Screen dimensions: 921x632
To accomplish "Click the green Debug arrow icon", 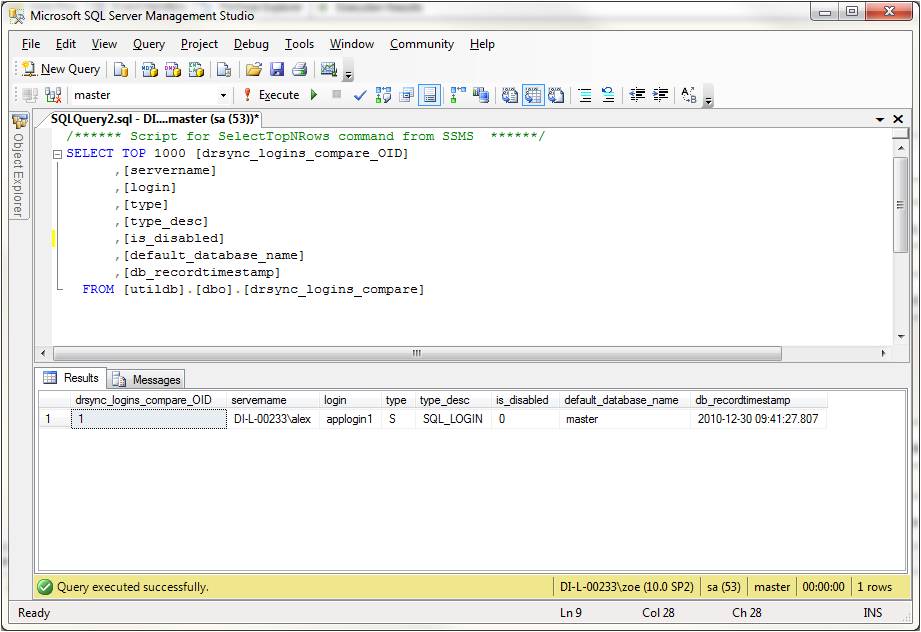I will [314, 95].
